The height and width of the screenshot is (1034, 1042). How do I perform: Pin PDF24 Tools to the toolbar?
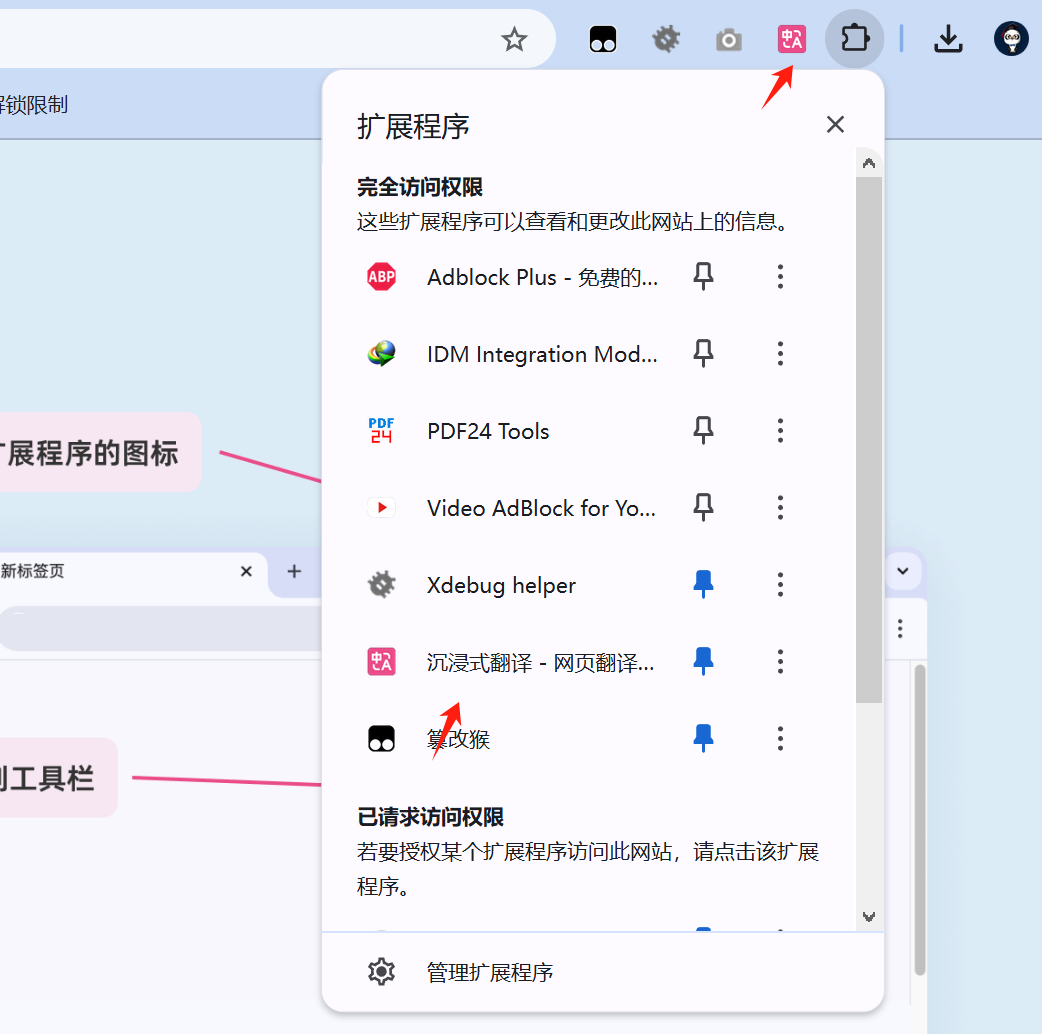click(x=703, y=431)
